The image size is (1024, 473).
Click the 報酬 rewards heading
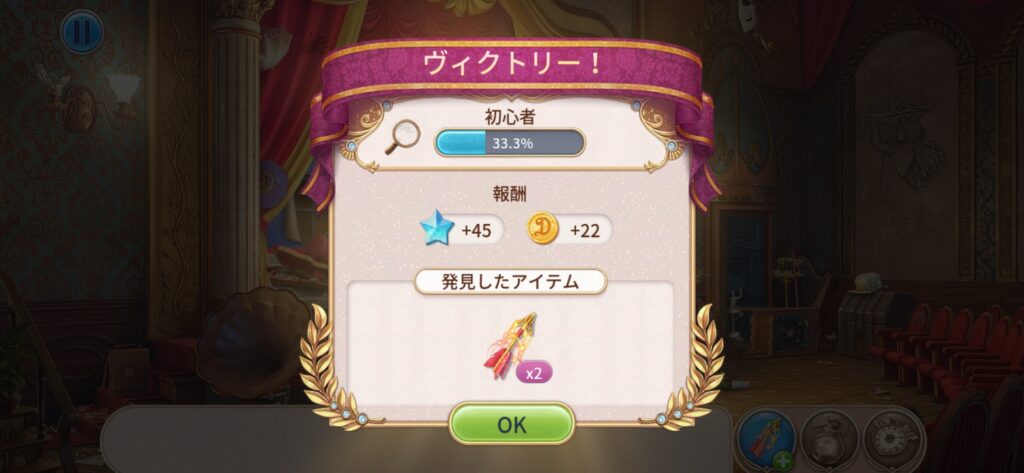coord(511,195)
